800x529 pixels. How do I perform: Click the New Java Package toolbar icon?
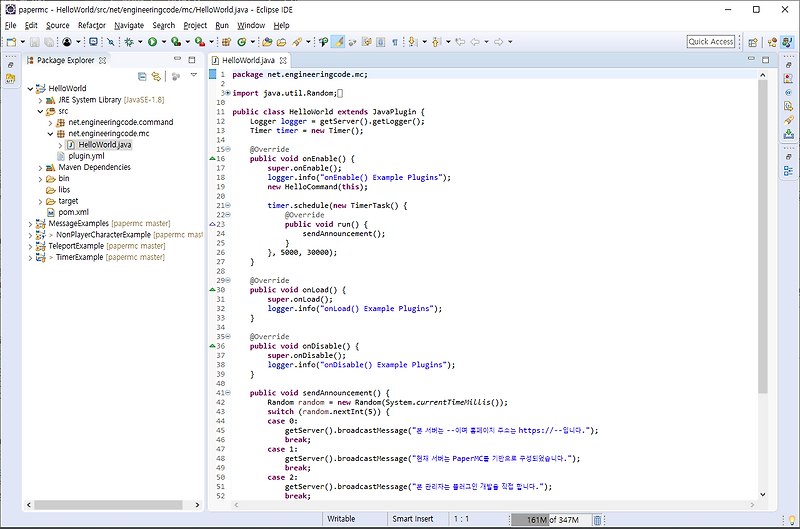[x=225, y=42]
